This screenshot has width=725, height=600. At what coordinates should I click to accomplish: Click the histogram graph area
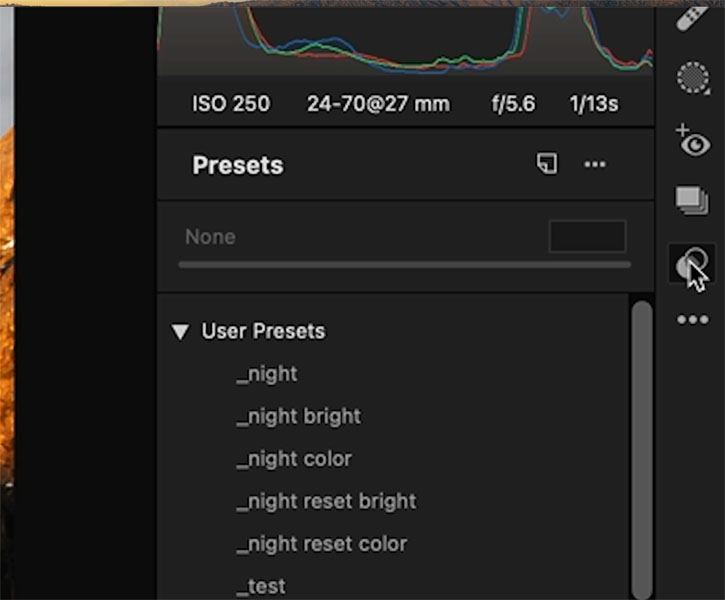point(406,41)
